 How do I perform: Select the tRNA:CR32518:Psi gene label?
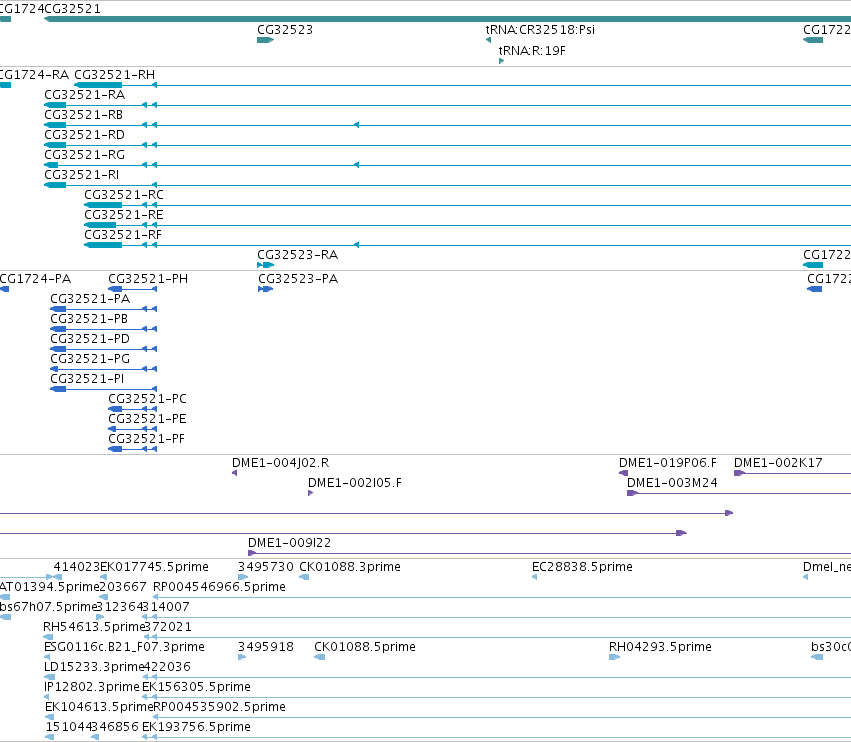click(x=540, y=30)
